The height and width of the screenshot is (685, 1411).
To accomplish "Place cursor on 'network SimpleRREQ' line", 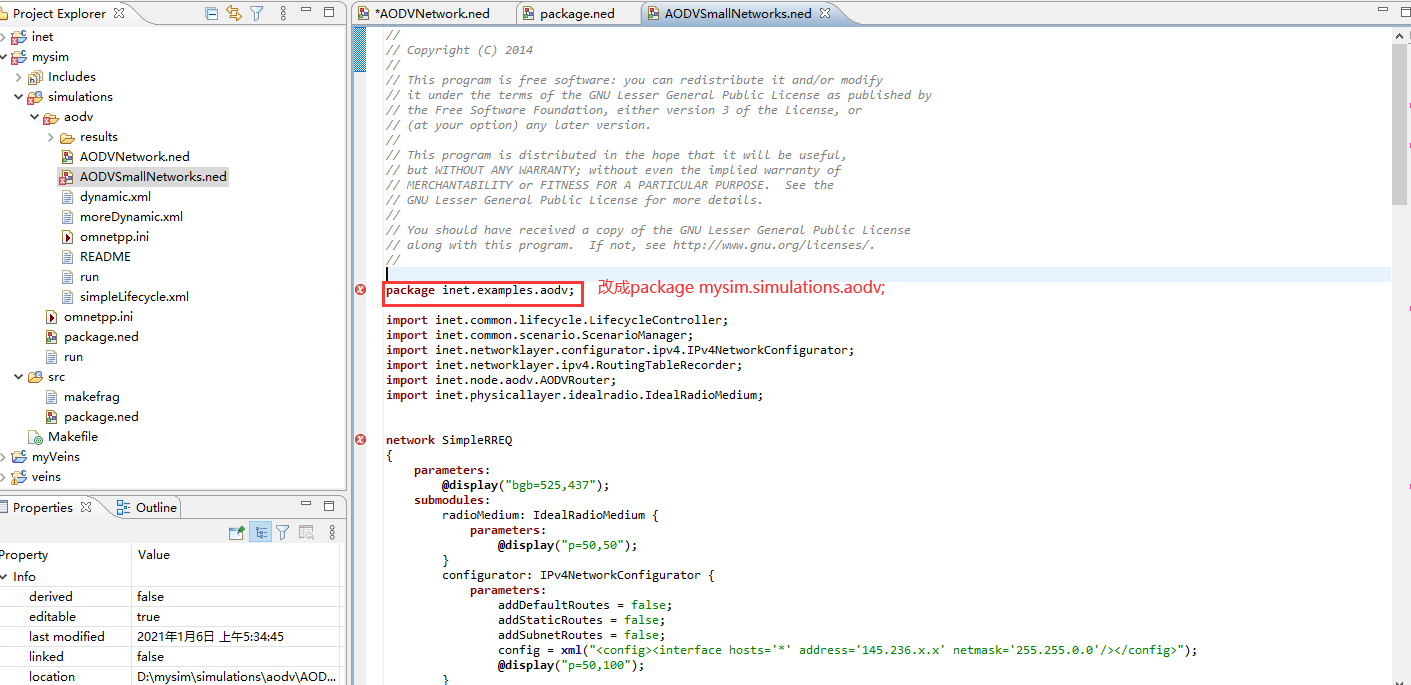I will tap(449, 440).
